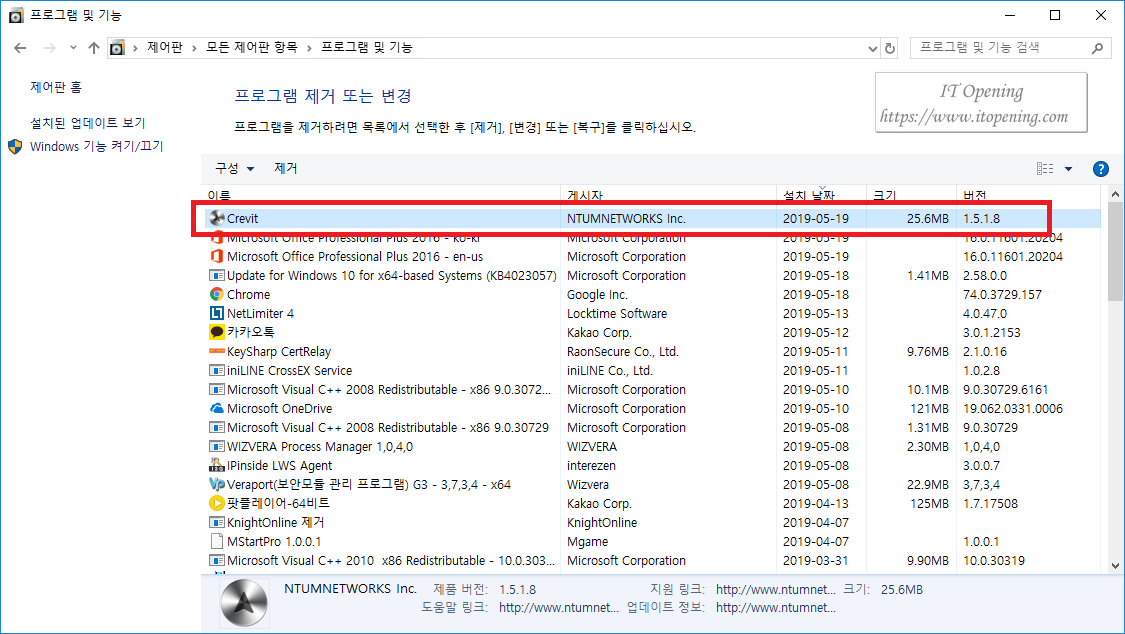Click the Google Inc. publisher cell
The width and height of the screenshot is (1125, 634).
coord(597,294)
